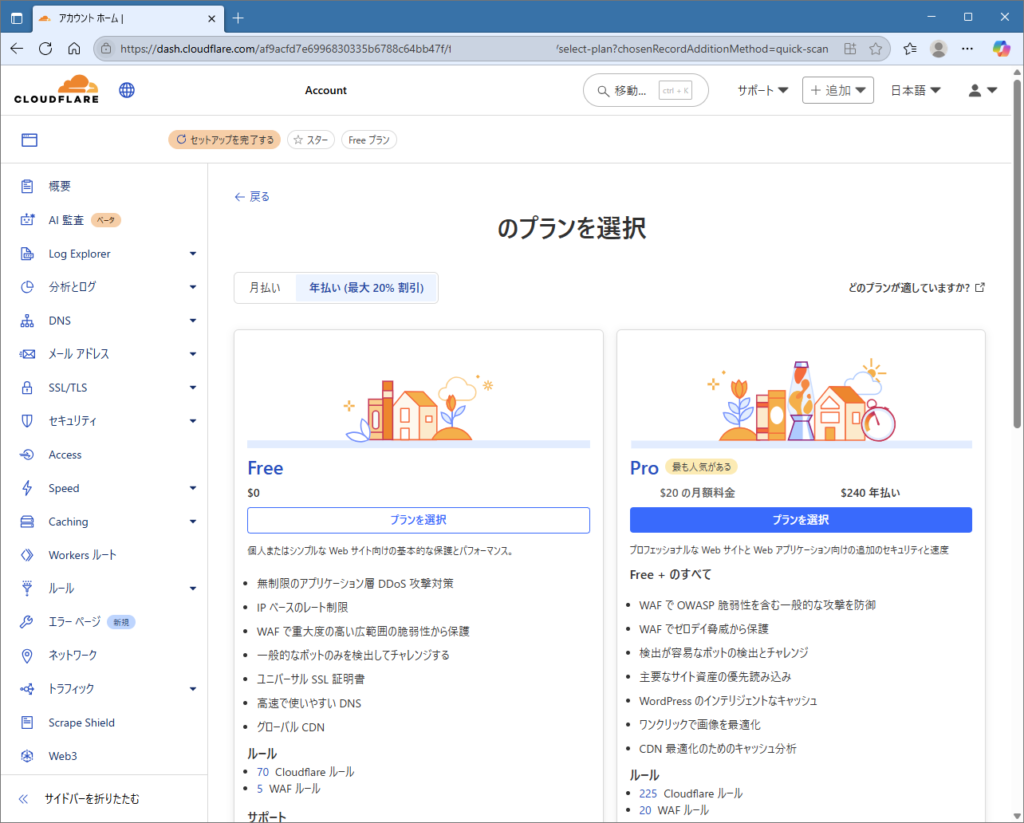Click the Access arrow-circle icon
The image size is (1024, 823).
click(x=27, y=455)
